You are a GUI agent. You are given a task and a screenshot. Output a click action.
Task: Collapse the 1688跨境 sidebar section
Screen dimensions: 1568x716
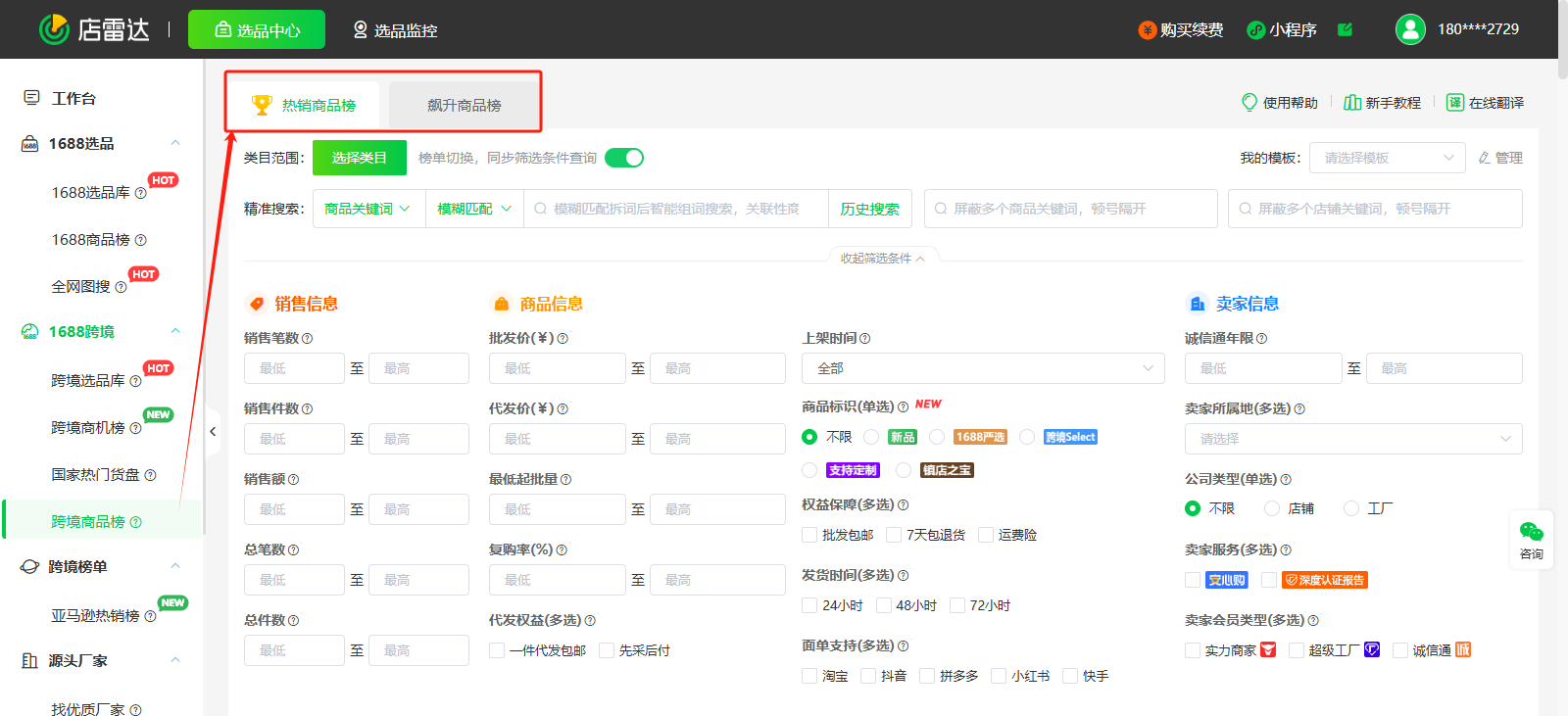[x=175, y=331]
